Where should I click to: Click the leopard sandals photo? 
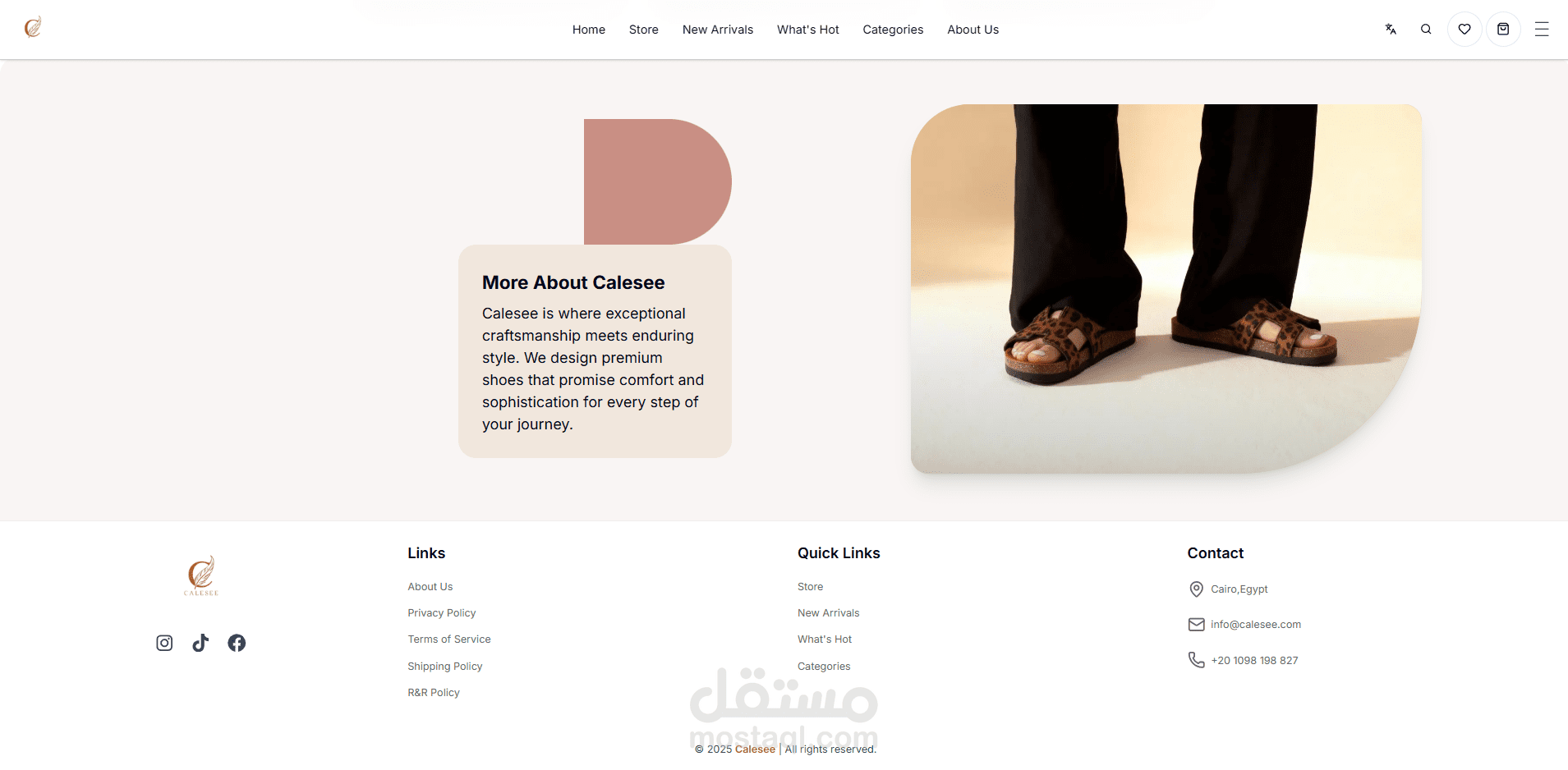point(1166,289)
